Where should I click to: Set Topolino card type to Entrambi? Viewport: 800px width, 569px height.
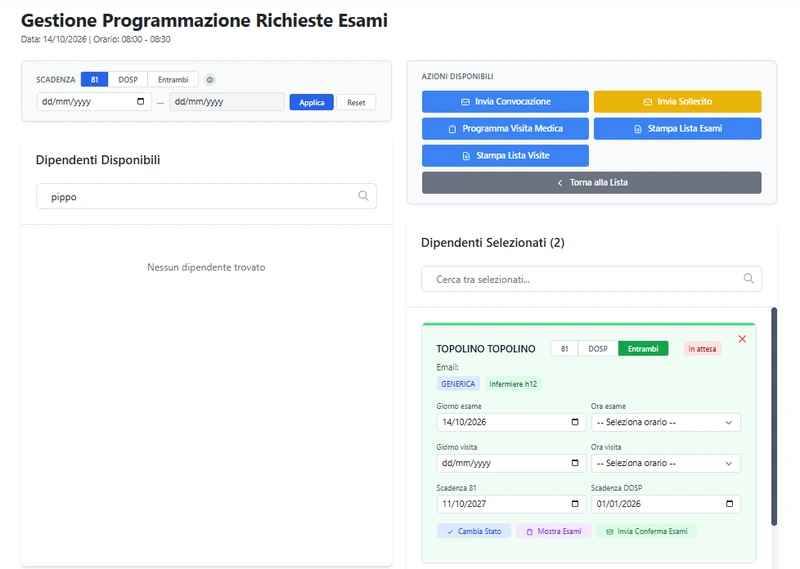[643, 349]
